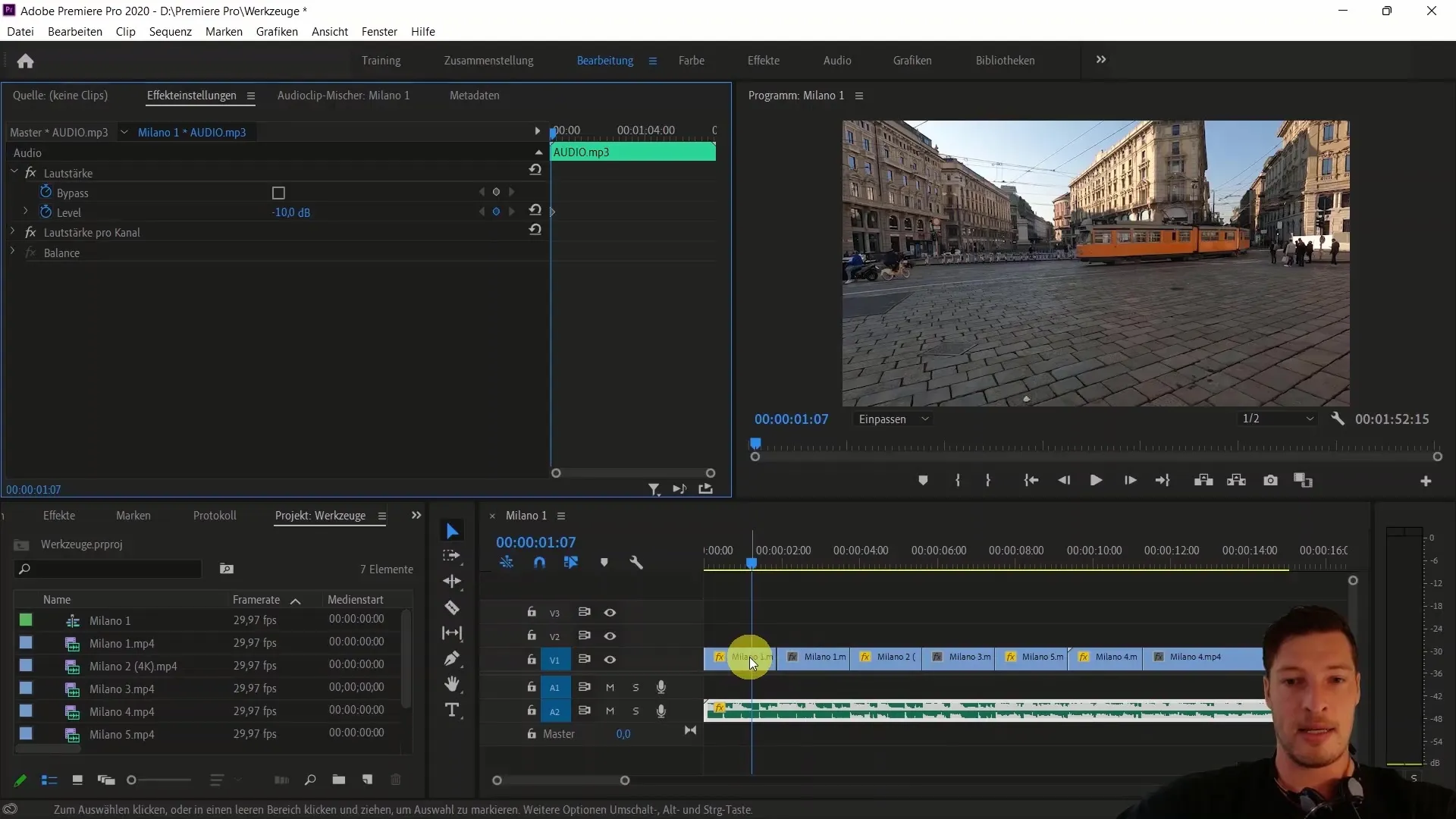The width and height of the screenshot is (1456, 819).
Task: Enable the Bypass checkbox
Action: tap(278, 193)
